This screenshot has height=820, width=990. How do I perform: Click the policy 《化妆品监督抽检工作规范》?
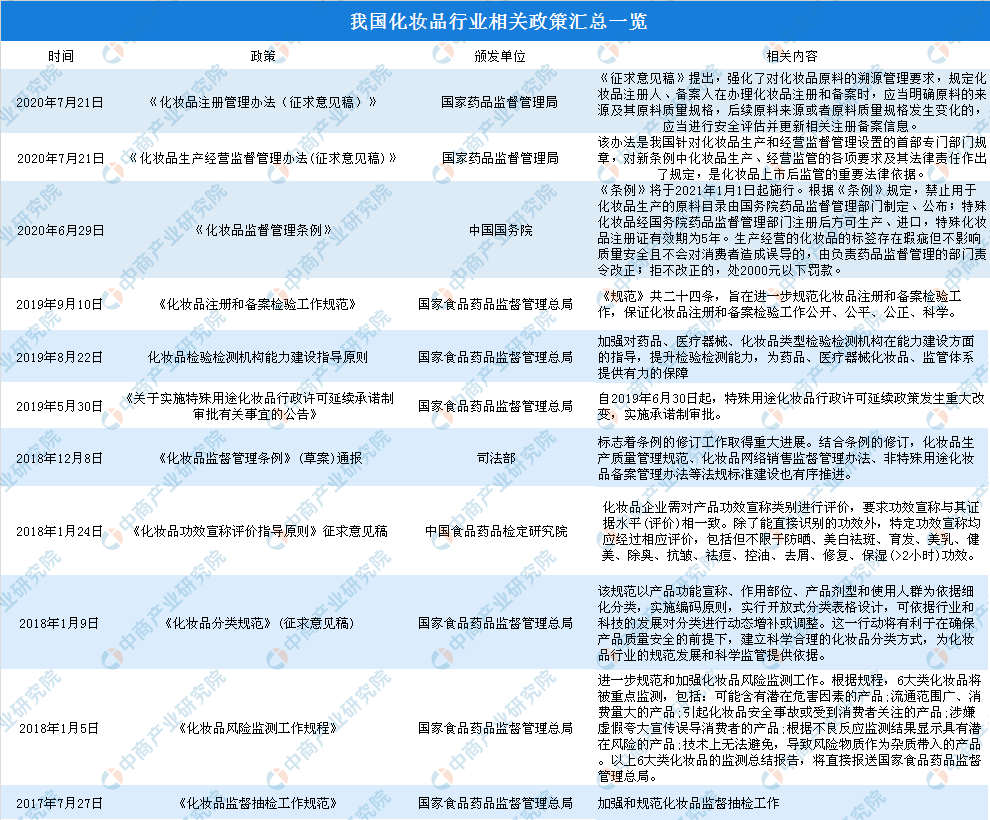[258, 804]
